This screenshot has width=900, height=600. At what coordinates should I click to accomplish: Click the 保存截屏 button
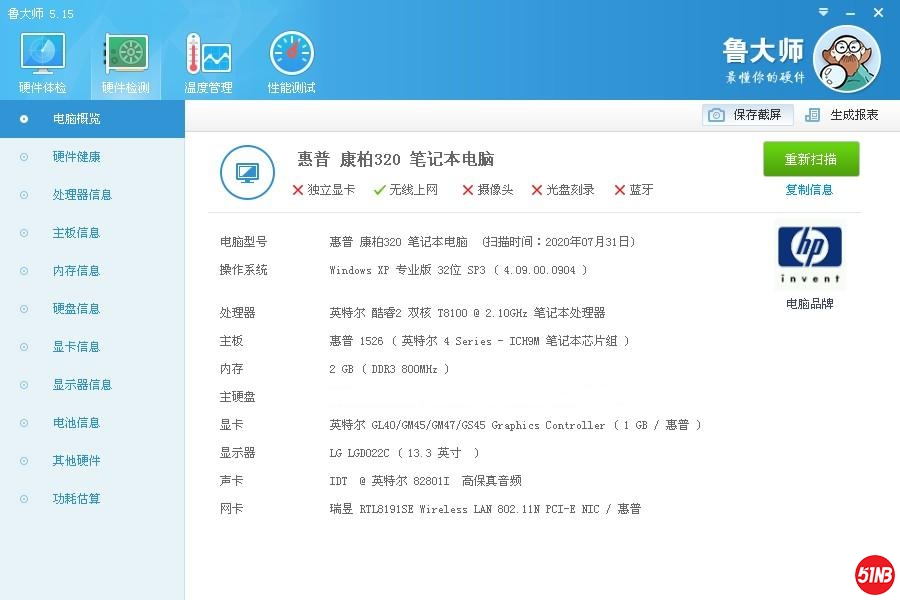point(747,115)
